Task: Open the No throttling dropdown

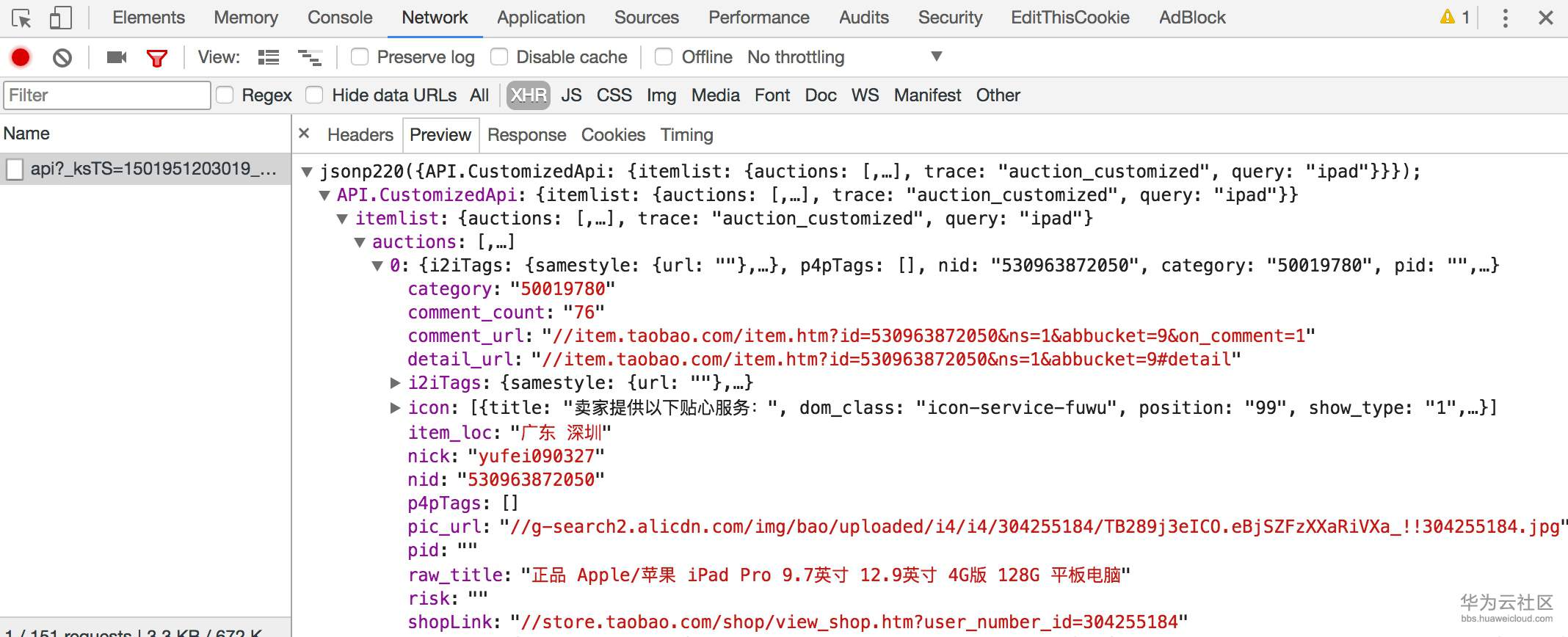Action: (x=844, y=57)
